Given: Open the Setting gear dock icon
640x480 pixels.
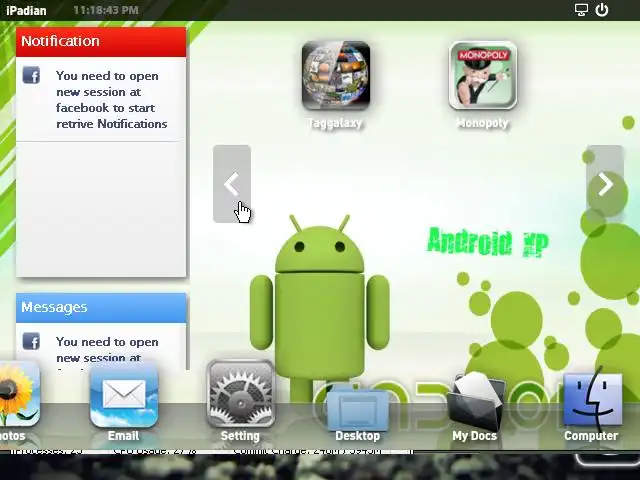Looking at the screenshot, I should click(240, 394).
